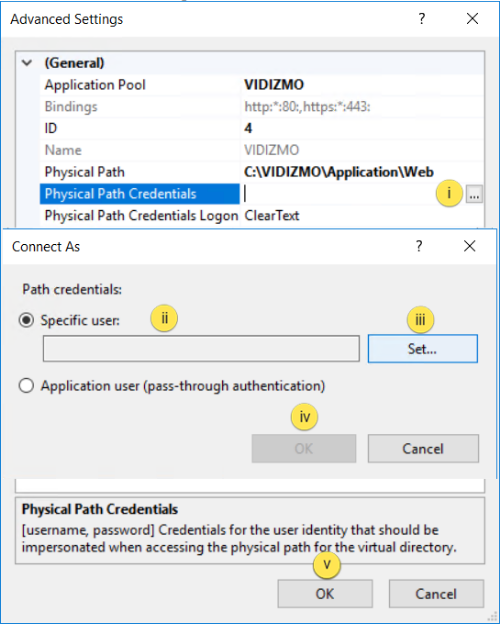The width and height of the screenshot is (500, 624).
Task: Close the Connect As dialog
Action: tap(470, 246)
